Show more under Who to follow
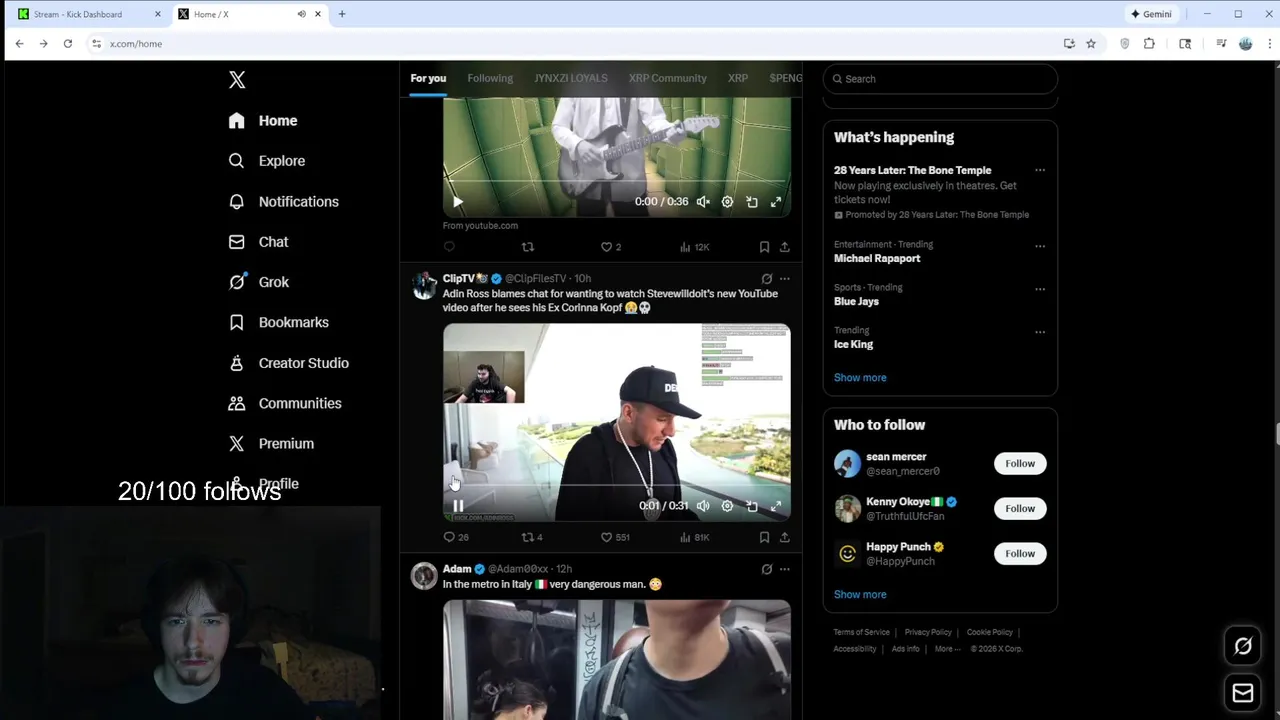1280x720 pixels. click(x=860, y=594)
